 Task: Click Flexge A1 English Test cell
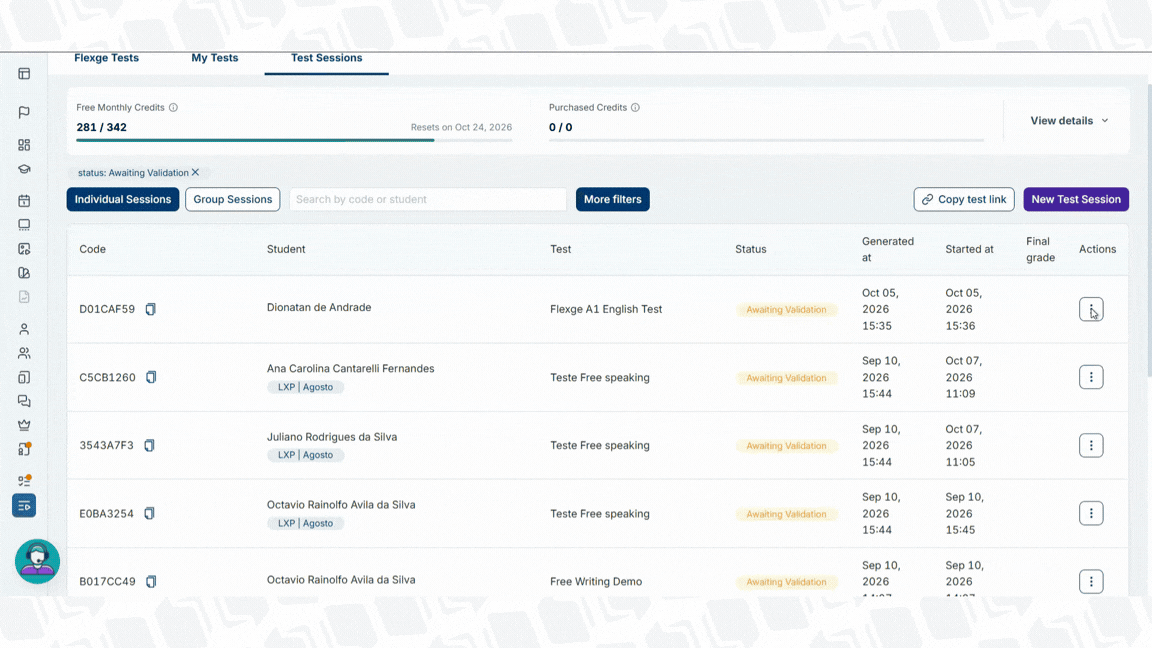click(x=605, y=309)
